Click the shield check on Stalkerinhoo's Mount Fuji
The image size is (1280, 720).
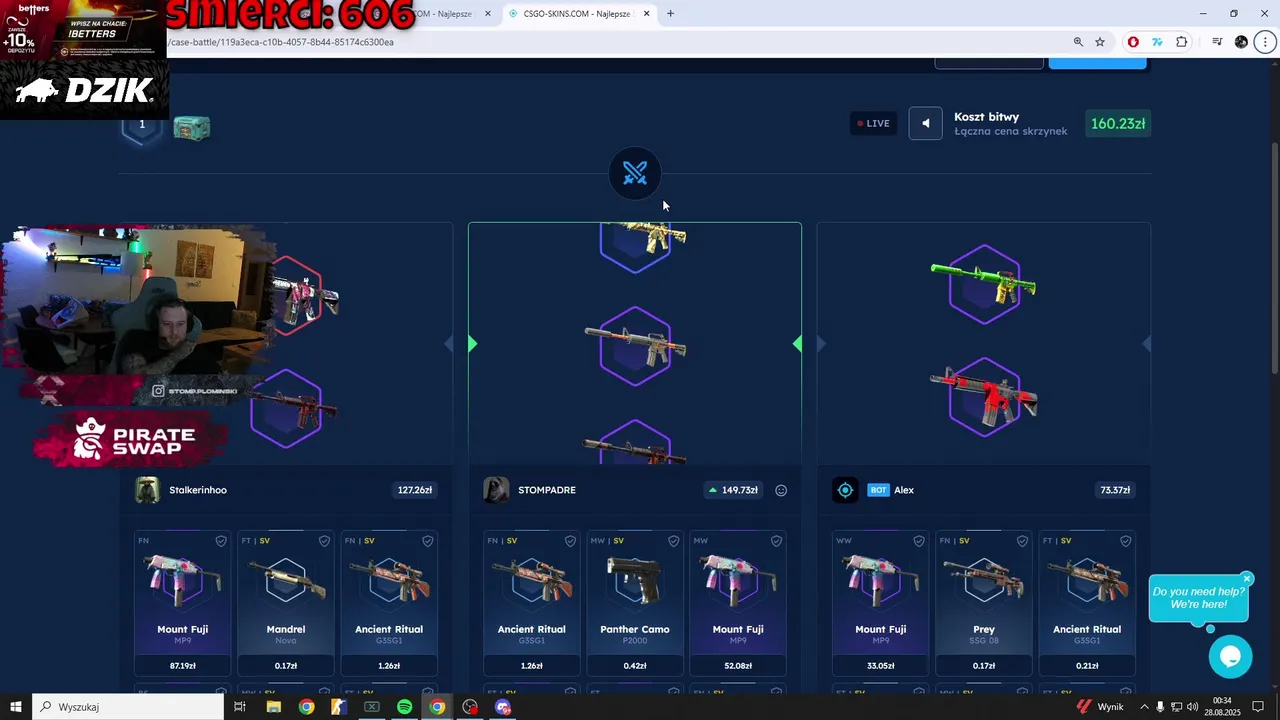(221, 541)
